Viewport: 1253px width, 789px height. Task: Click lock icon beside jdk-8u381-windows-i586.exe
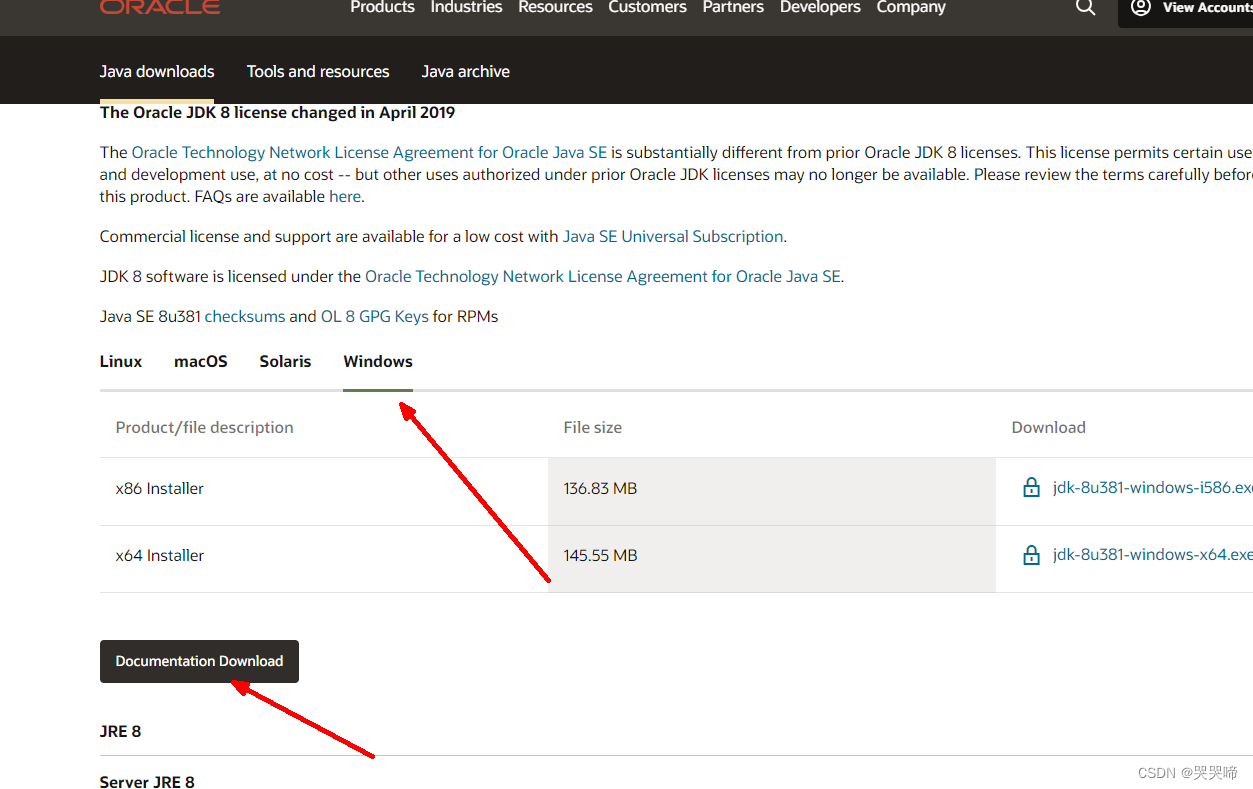(1031, 488)
